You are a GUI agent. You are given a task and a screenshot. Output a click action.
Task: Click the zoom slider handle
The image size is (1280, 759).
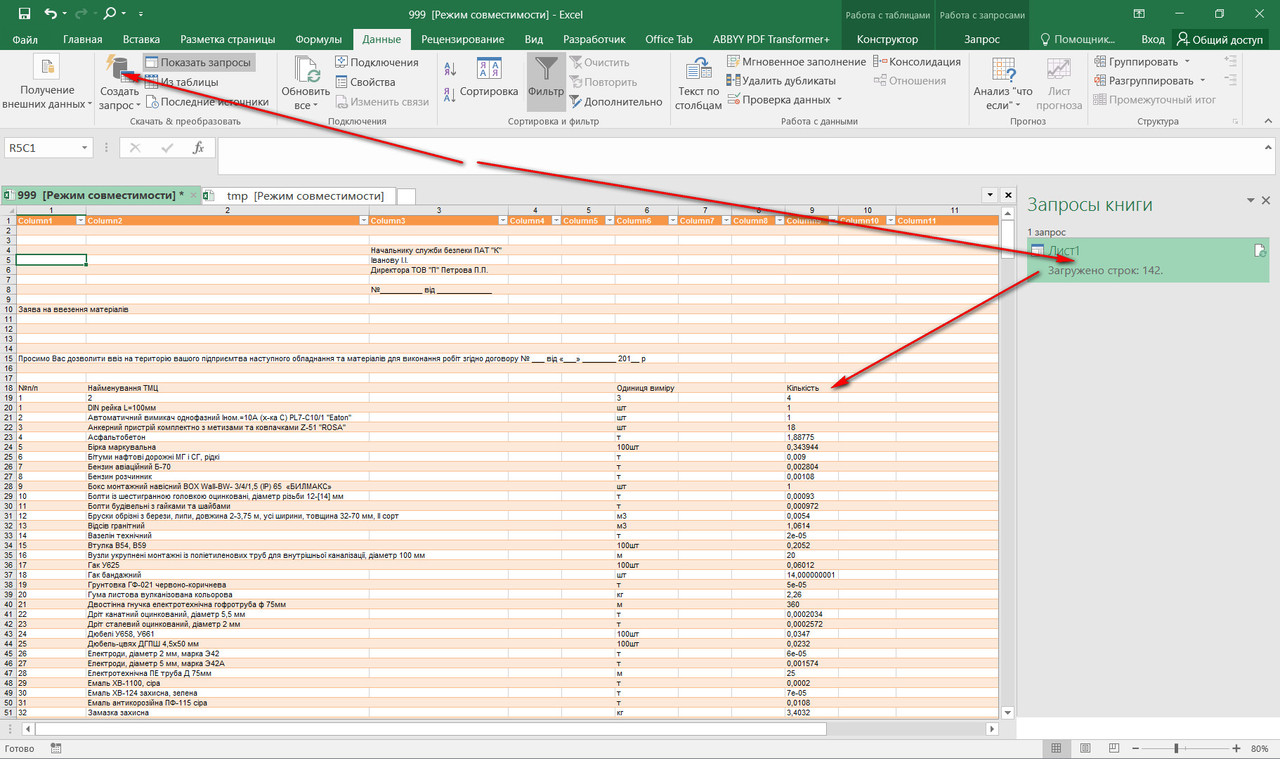click(1176, 748)
